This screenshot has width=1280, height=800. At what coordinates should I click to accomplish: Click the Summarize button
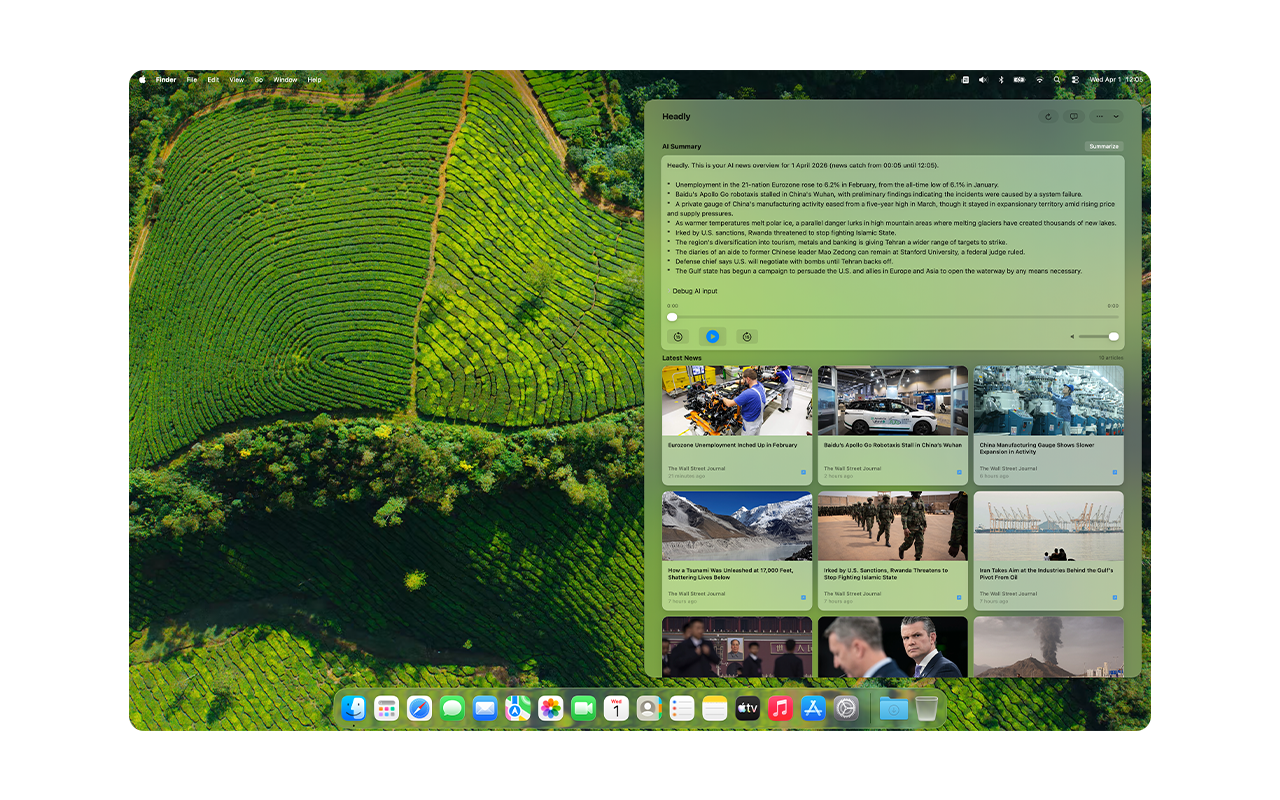click(1104, 146)
